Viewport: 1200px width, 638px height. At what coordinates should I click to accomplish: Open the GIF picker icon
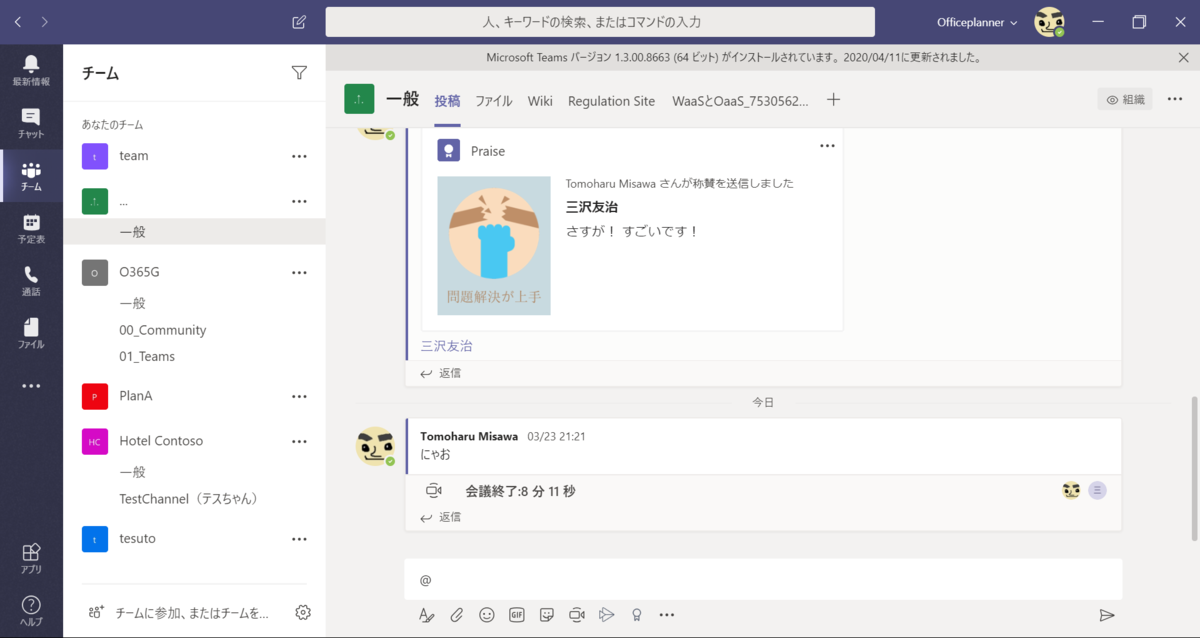tap(517, 615)
